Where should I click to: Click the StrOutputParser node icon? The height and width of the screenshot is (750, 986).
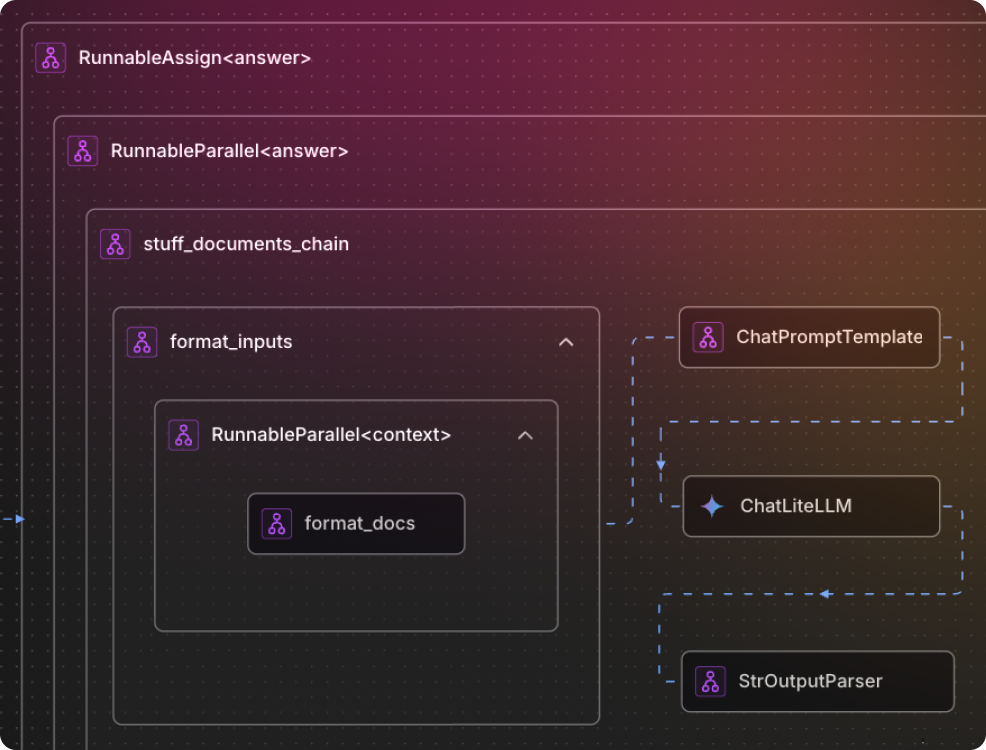coord(711,681)
